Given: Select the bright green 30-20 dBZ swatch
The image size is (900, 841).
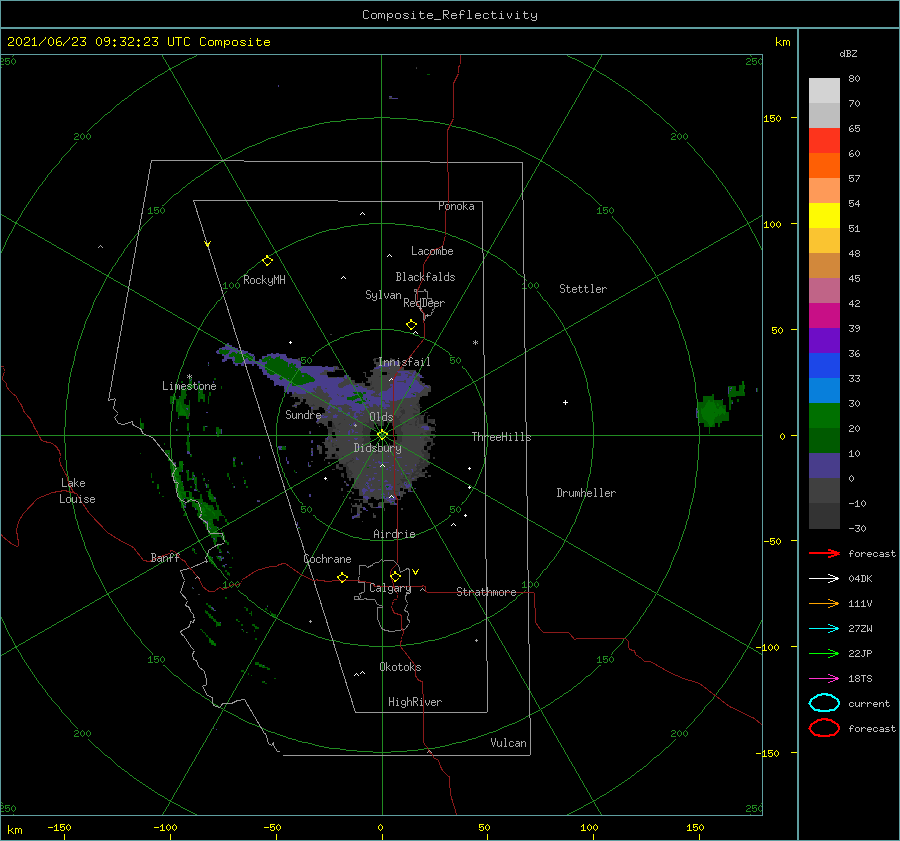Looking at the screenshot, I should click(824, 416).
